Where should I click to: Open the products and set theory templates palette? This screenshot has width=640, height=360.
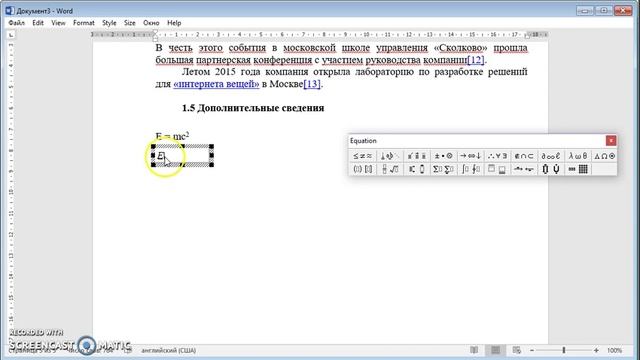[551, 169]
